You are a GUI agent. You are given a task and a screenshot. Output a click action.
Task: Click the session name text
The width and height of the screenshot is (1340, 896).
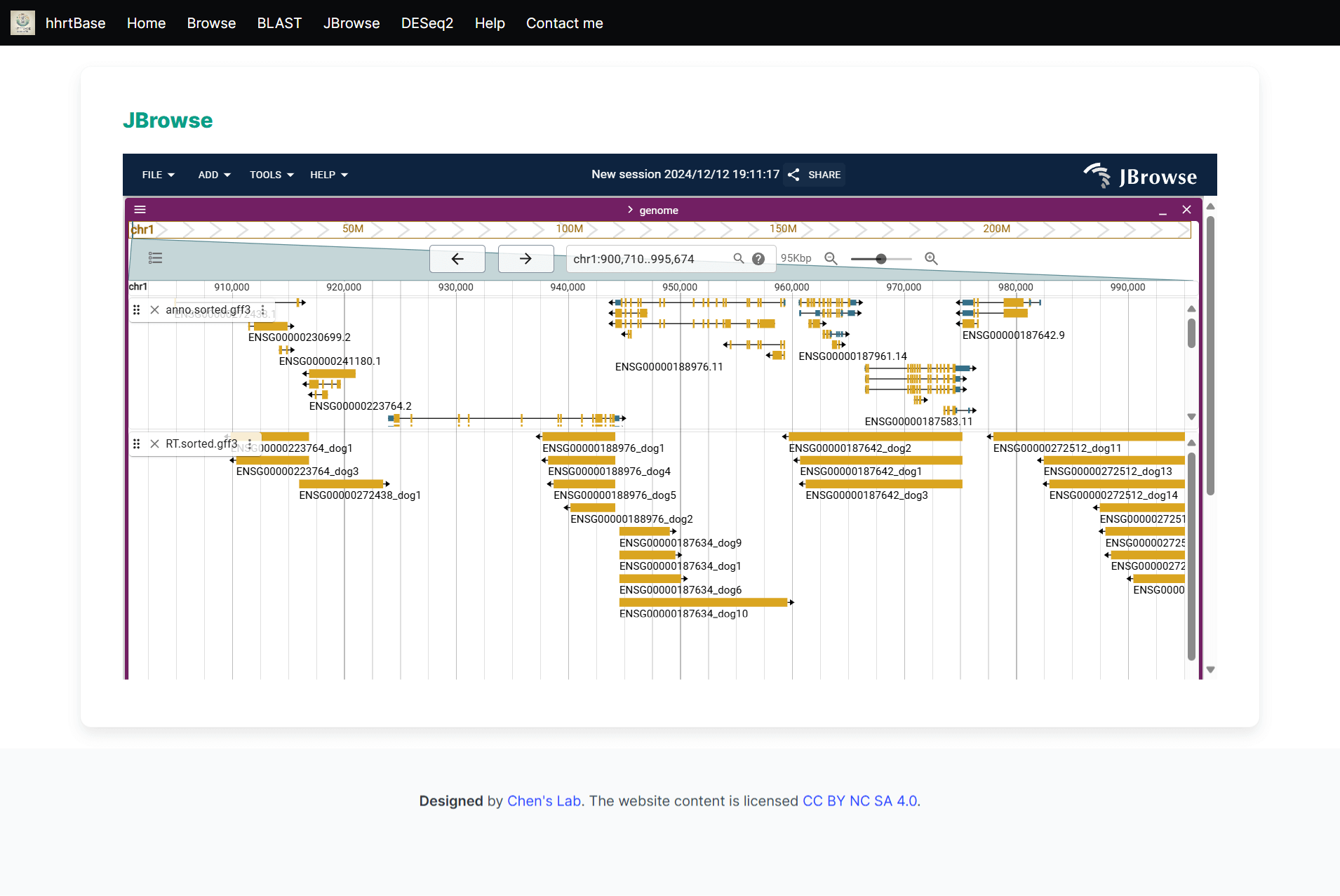685,174
